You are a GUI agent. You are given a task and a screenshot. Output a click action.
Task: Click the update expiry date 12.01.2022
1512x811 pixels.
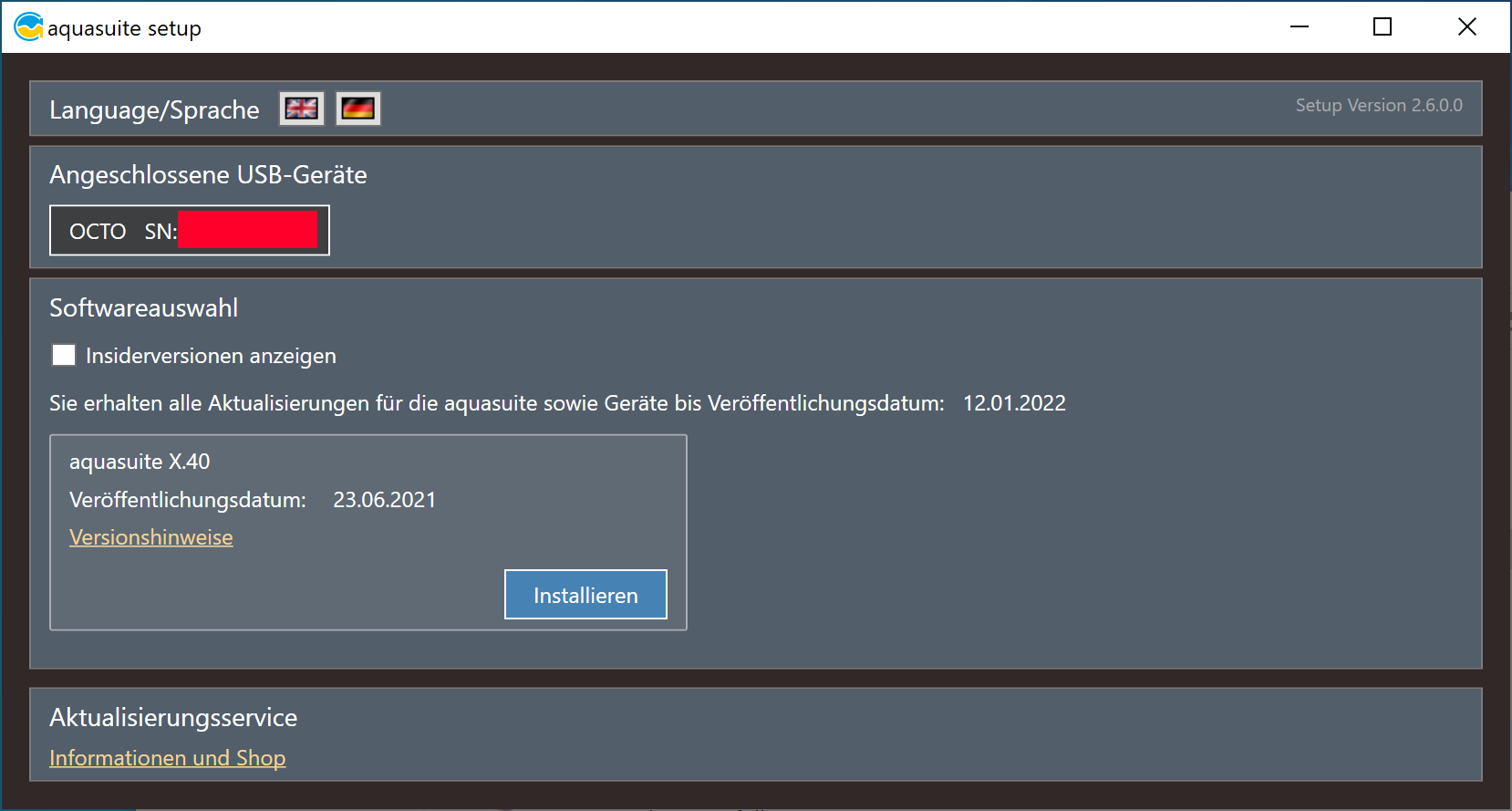pyautogui.click(x=1014, y=403)
